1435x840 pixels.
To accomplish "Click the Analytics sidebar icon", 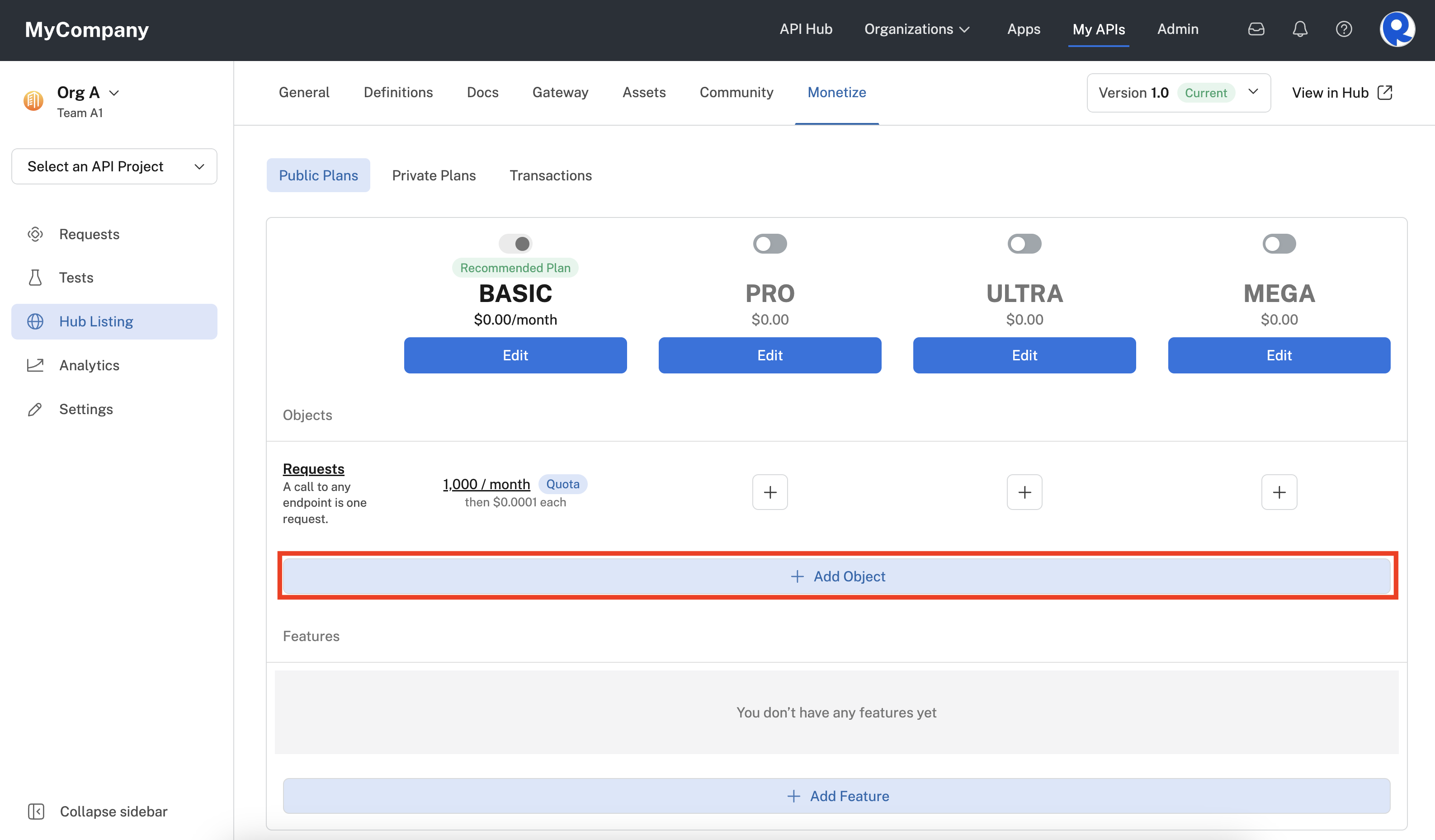I will coord(35,365).
